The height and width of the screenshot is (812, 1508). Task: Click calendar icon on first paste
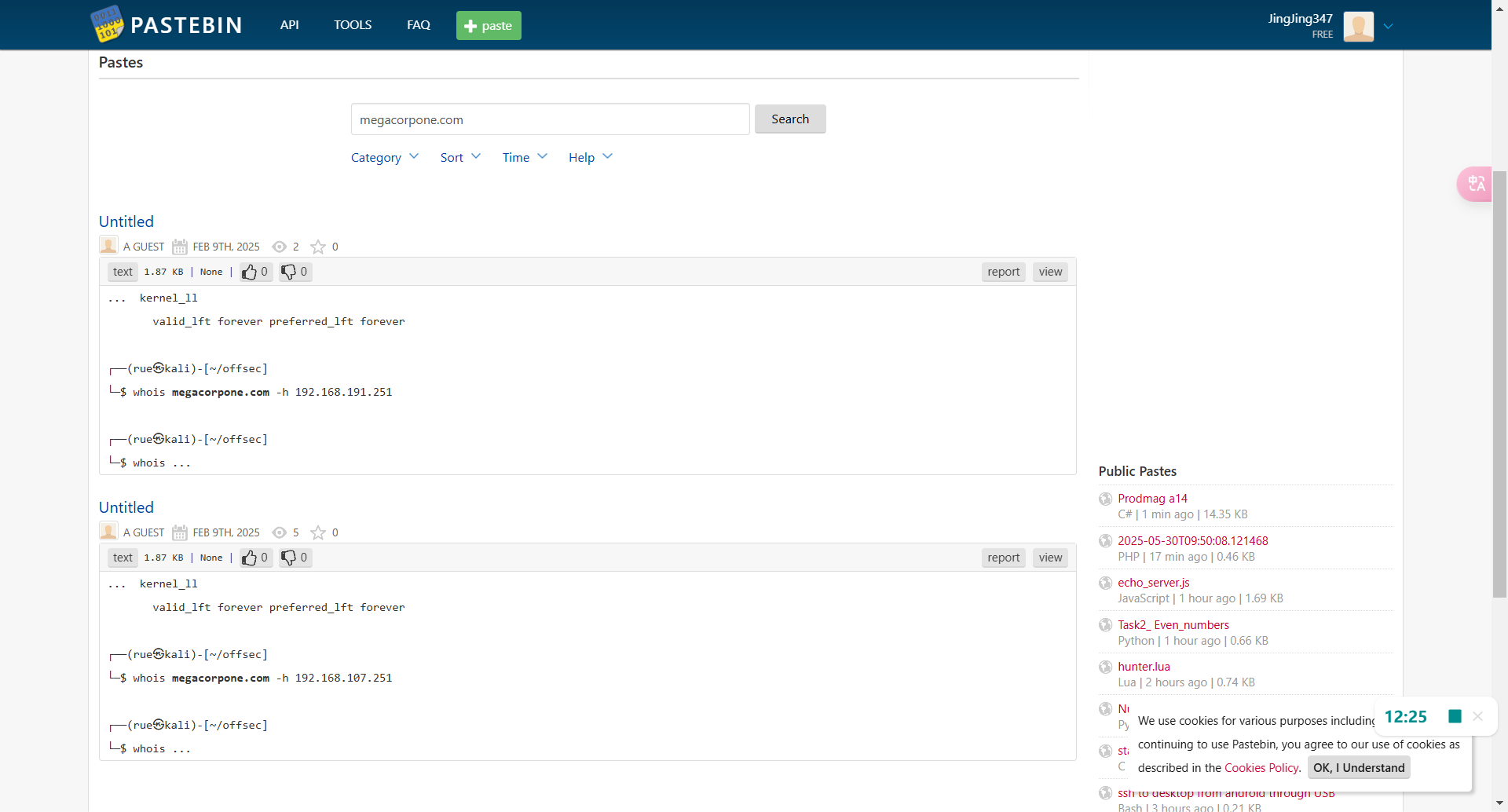pos(180,247)
